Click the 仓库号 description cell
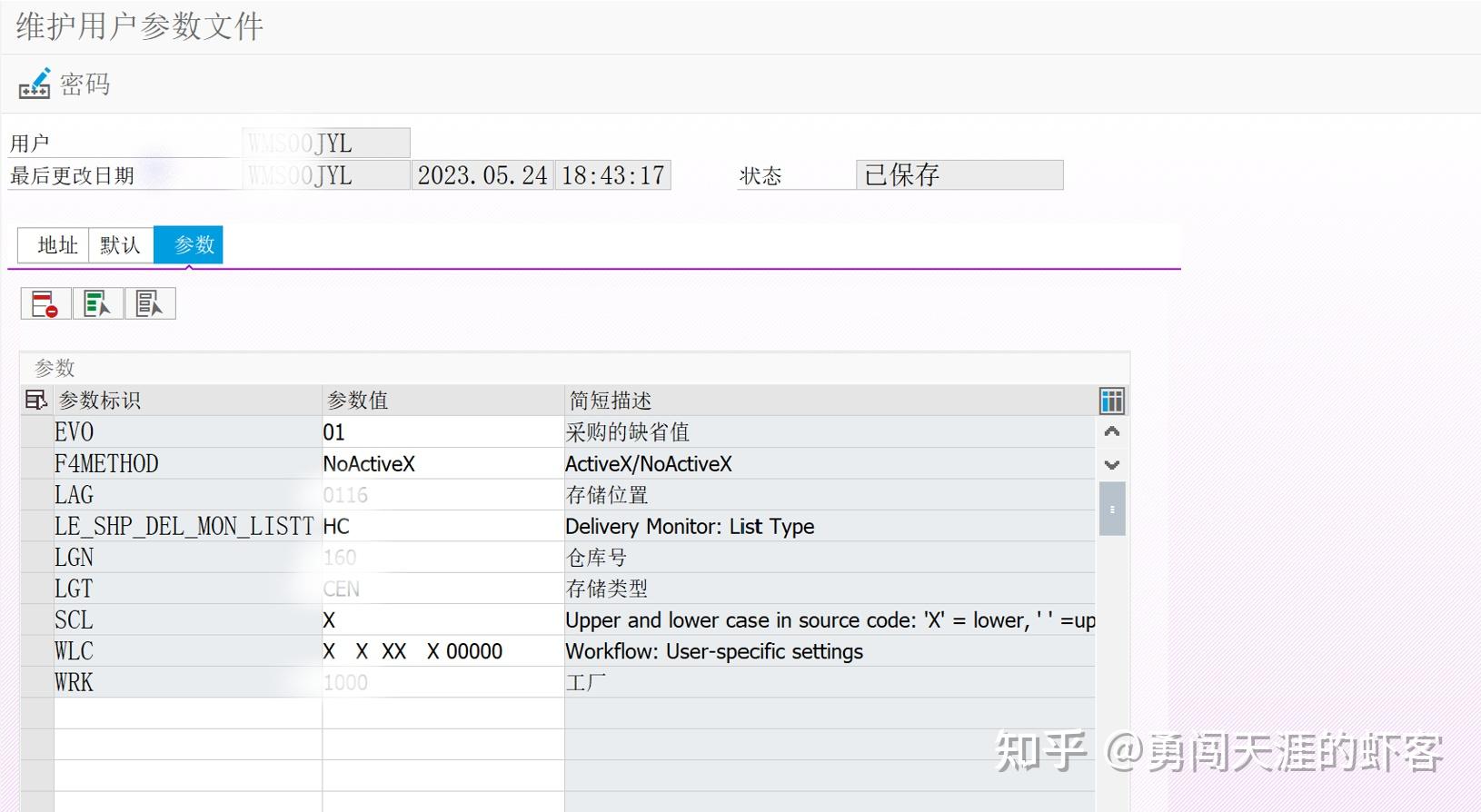 pos(830,557)
